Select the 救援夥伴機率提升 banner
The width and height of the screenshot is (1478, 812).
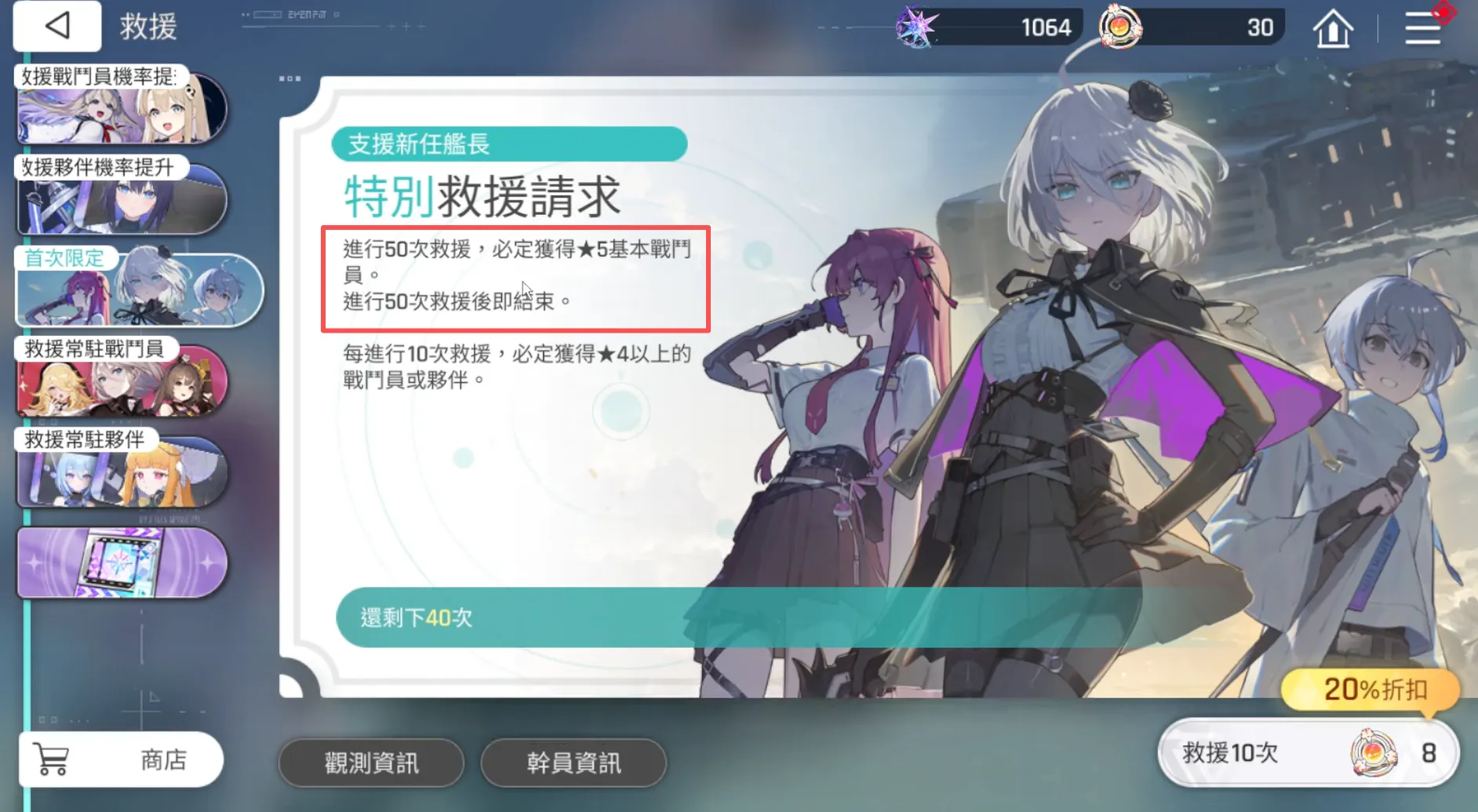coord(122,195)
